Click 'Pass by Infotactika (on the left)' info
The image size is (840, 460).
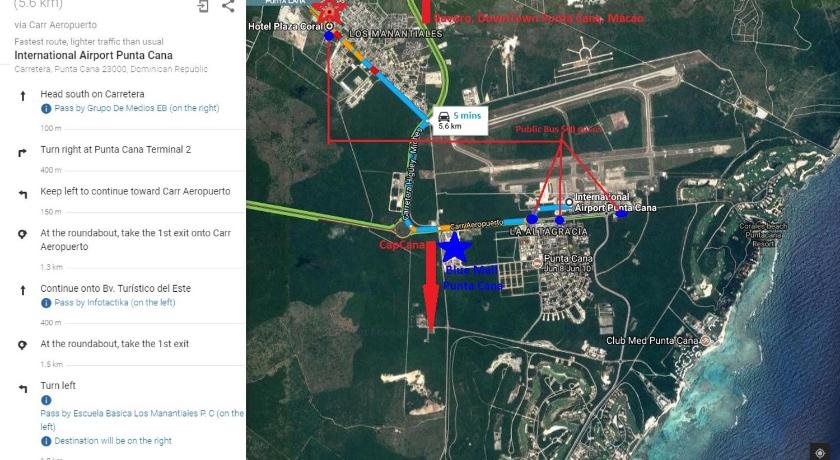coord(115,303)
